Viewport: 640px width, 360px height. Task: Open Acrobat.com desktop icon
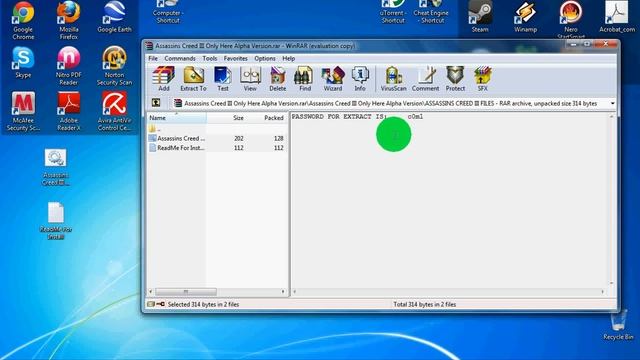click(617, 16)
